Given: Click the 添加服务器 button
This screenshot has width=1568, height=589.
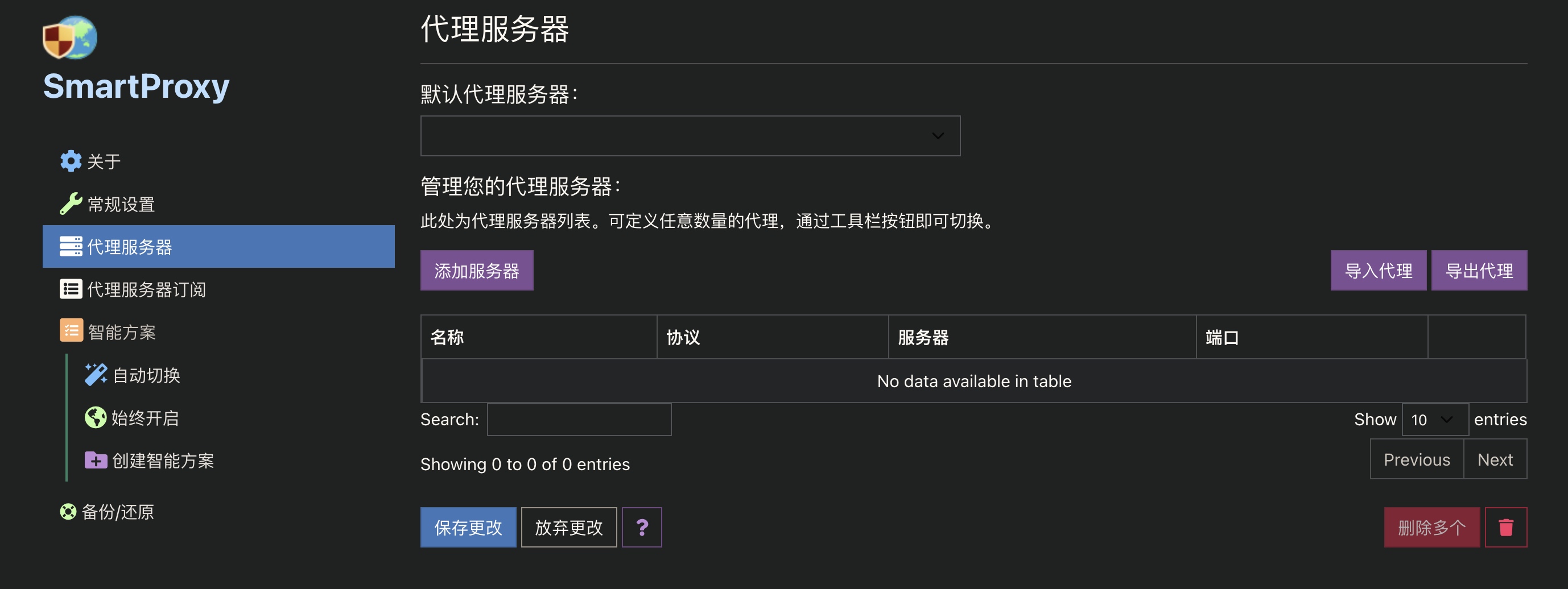Looking at the screenshot, I should (x=477, y=269).
